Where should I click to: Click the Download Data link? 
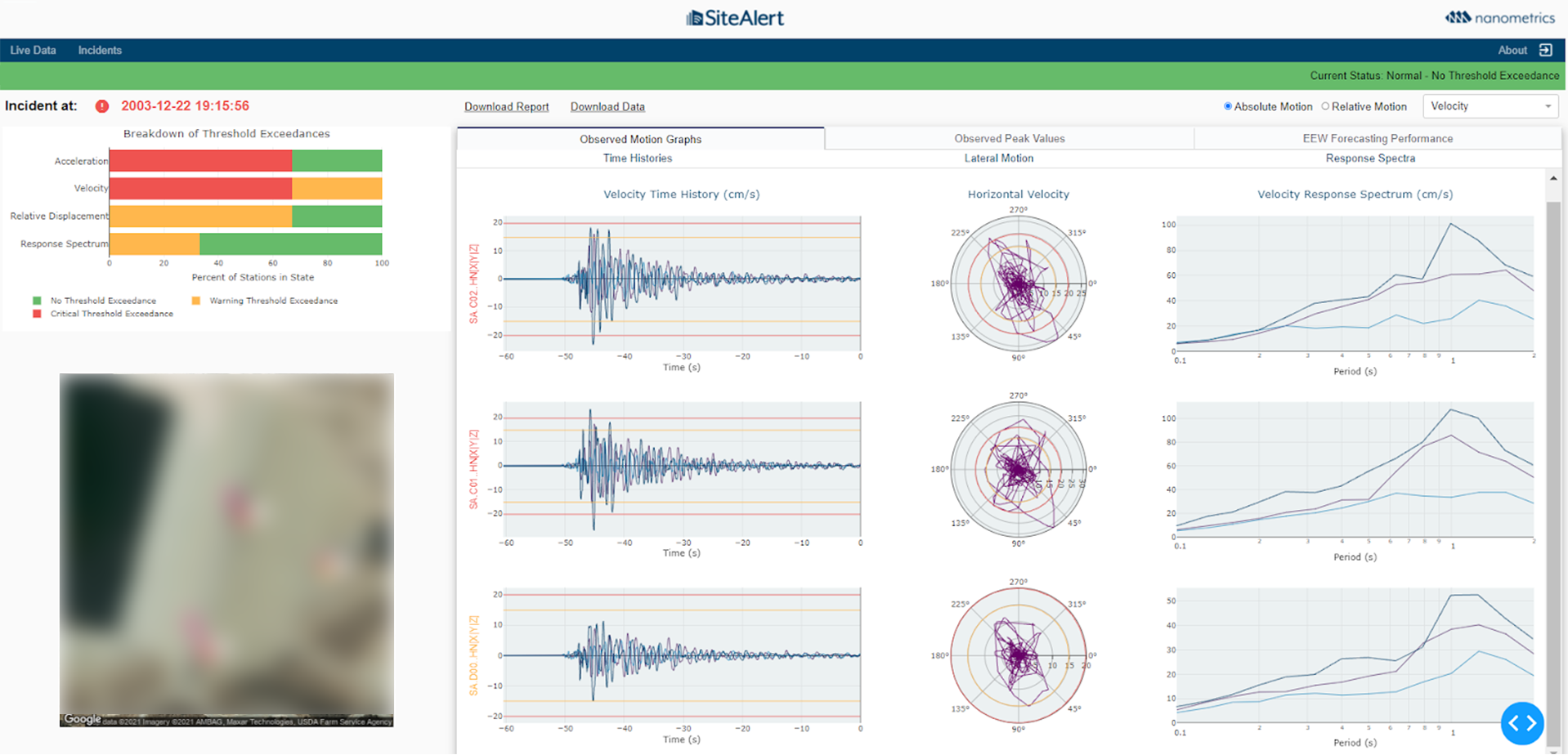click(x=607, y=106)
